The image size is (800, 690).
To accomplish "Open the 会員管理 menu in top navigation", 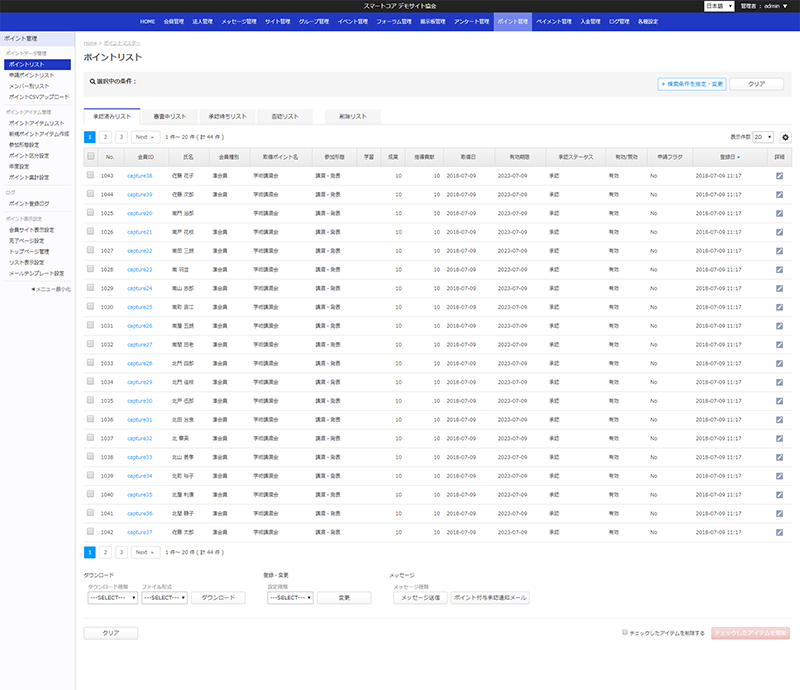I will click(x=174, y=21).
